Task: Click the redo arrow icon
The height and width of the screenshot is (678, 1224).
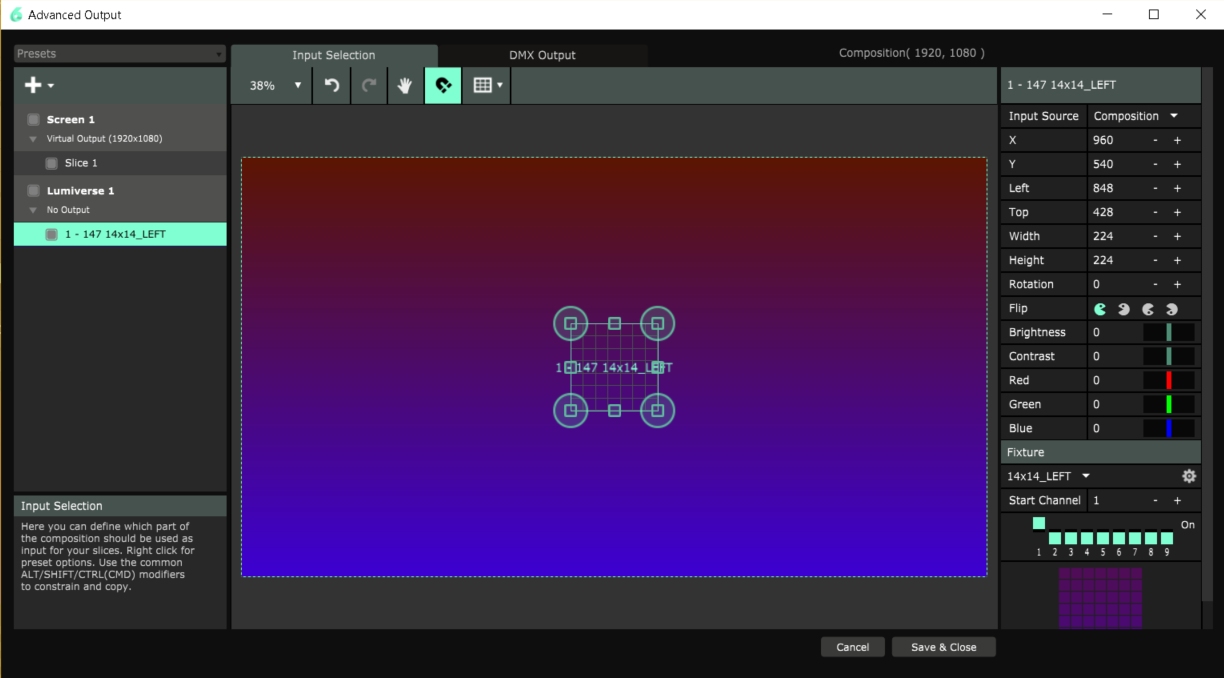Action: pos(367,85)
